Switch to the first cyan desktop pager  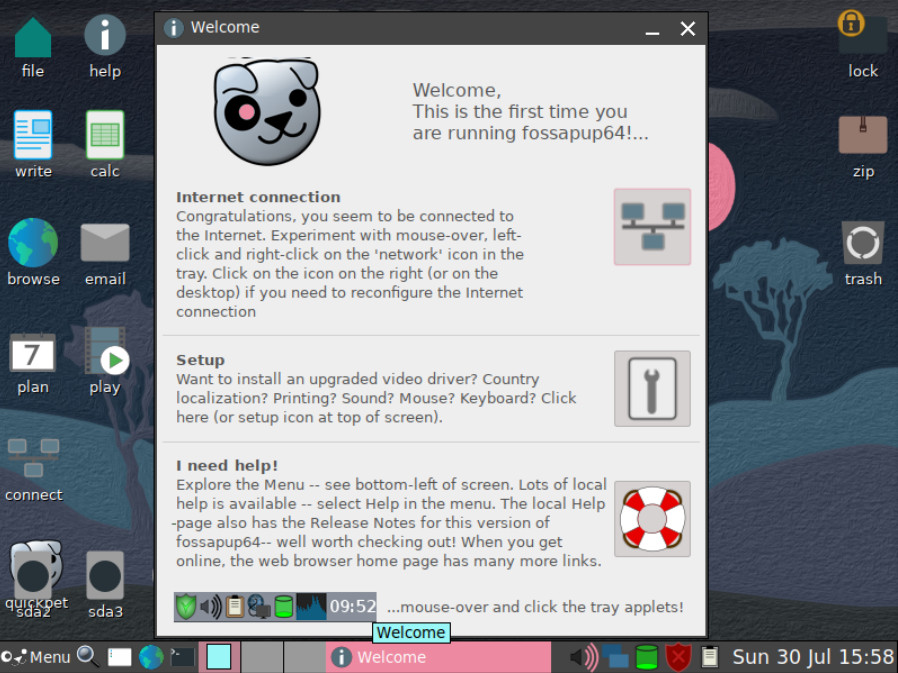coord(219,657)
